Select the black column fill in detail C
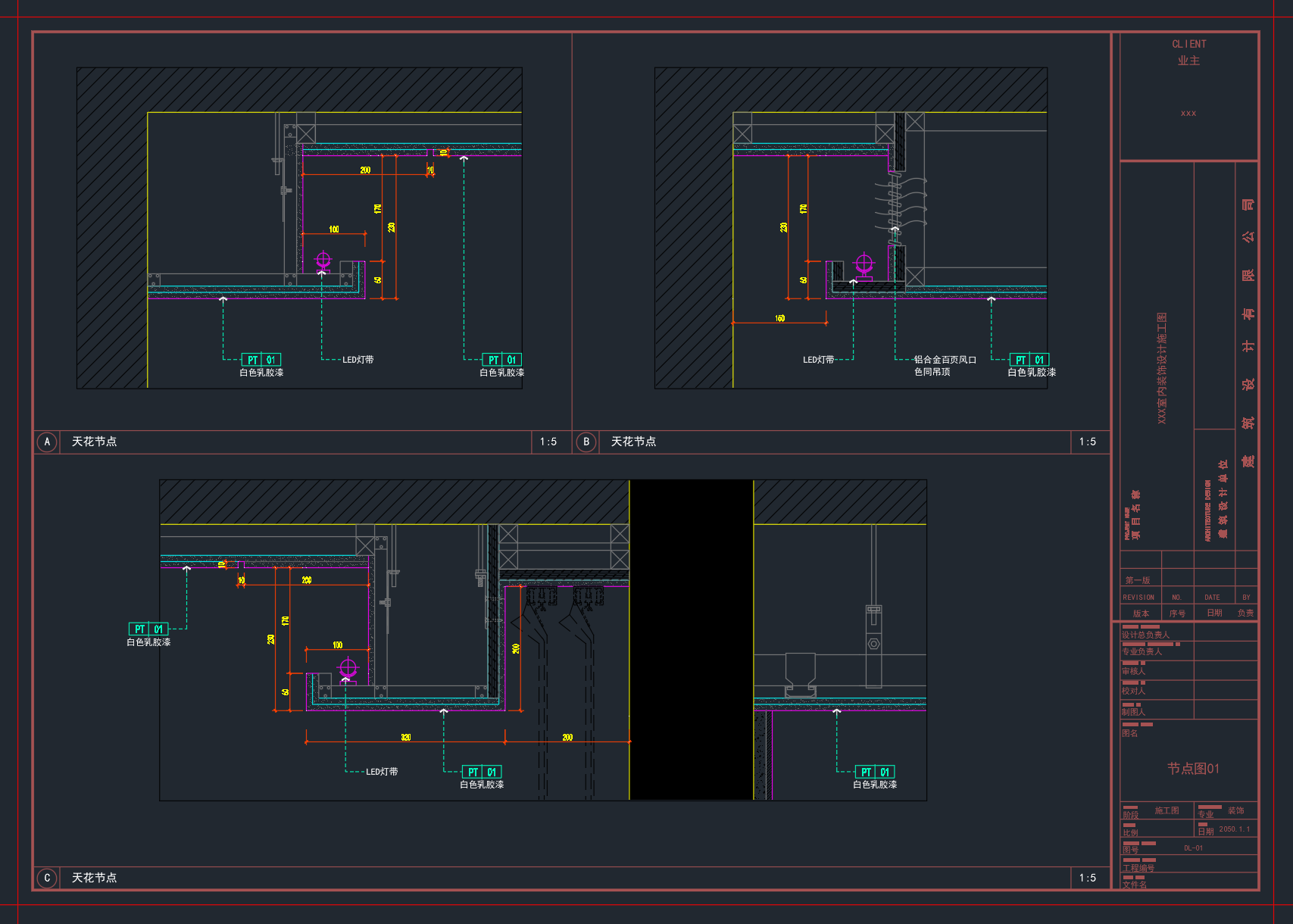This screenshot has width=1293, height=924. (x=692, y=640)
